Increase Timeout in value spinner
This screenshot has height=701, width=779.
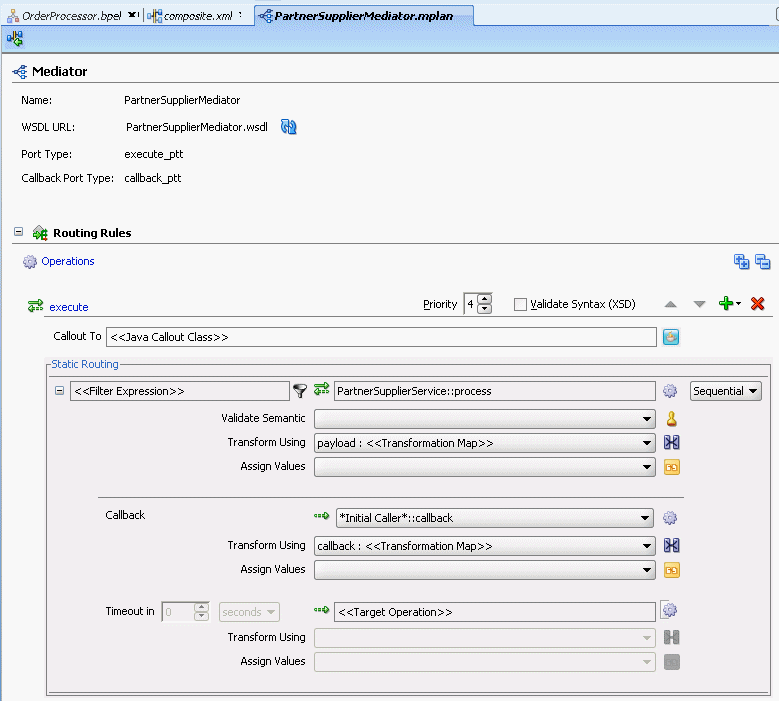tap(201, 607)
